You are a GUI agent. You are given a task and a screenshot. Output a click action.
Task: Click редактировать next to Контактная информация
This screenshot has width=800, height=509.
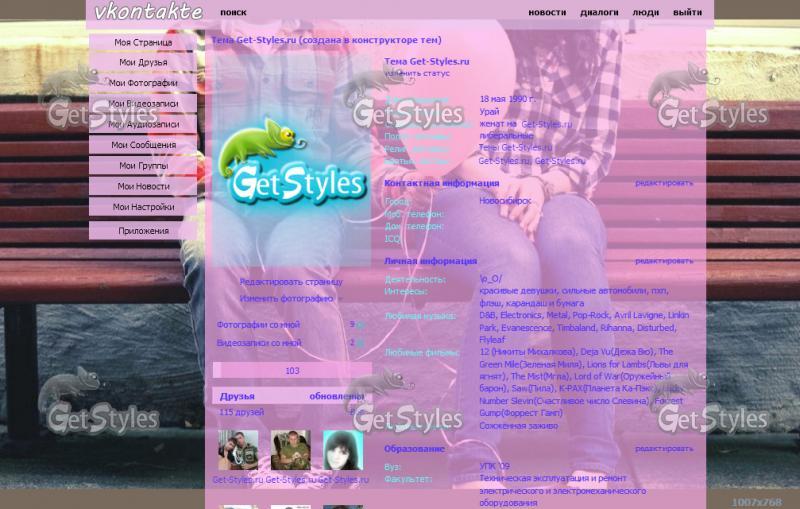pos(664,183)
